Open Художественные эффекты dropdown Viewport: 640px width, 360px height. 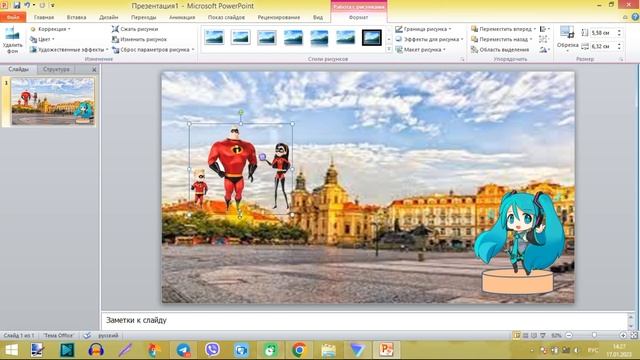click(69, 49)
